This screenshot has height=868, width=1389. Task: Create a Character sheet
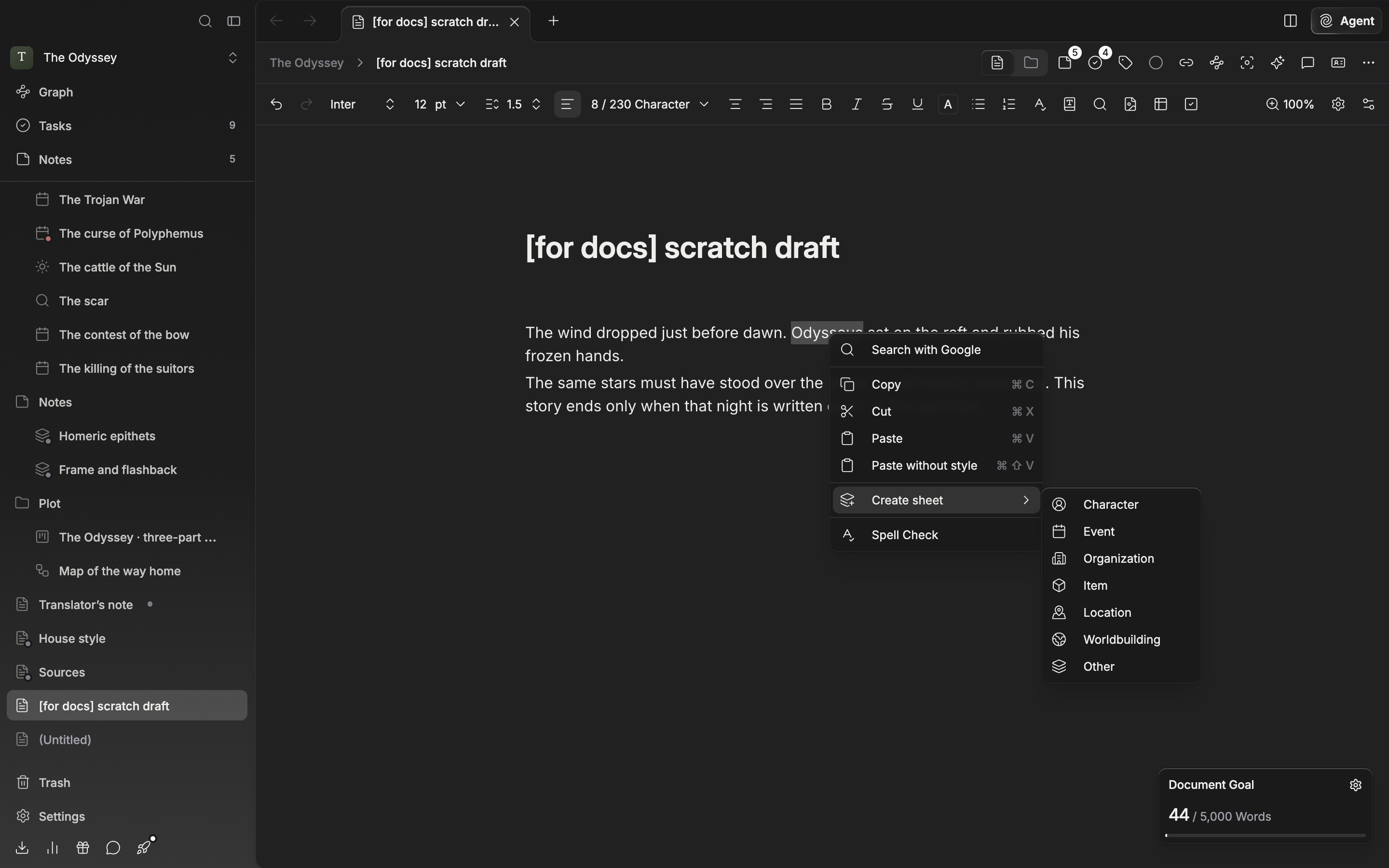click(1121, 504)
